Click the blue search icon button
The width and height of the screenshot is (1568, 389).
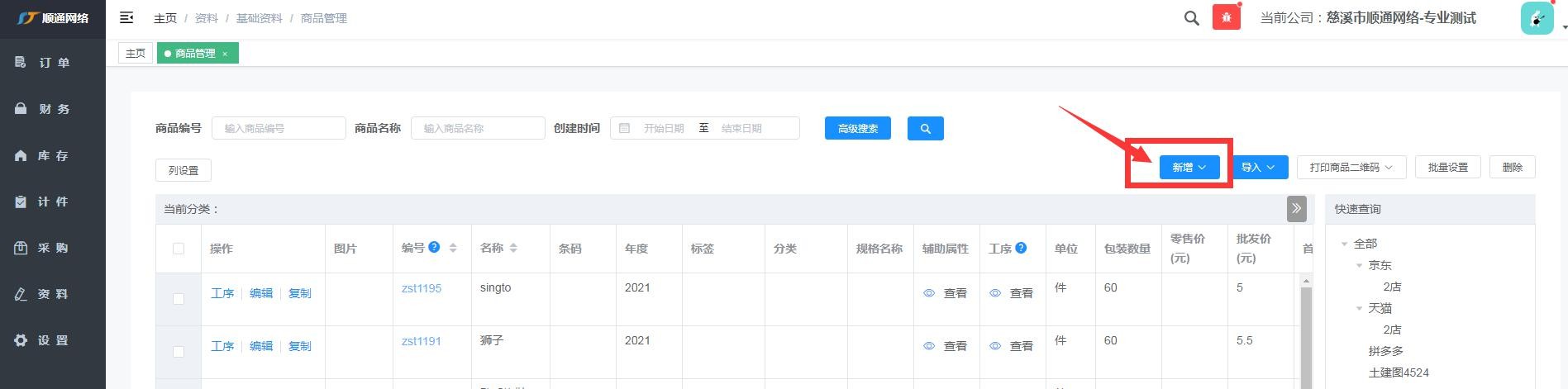pyautogui.click(x=925, y=128)
